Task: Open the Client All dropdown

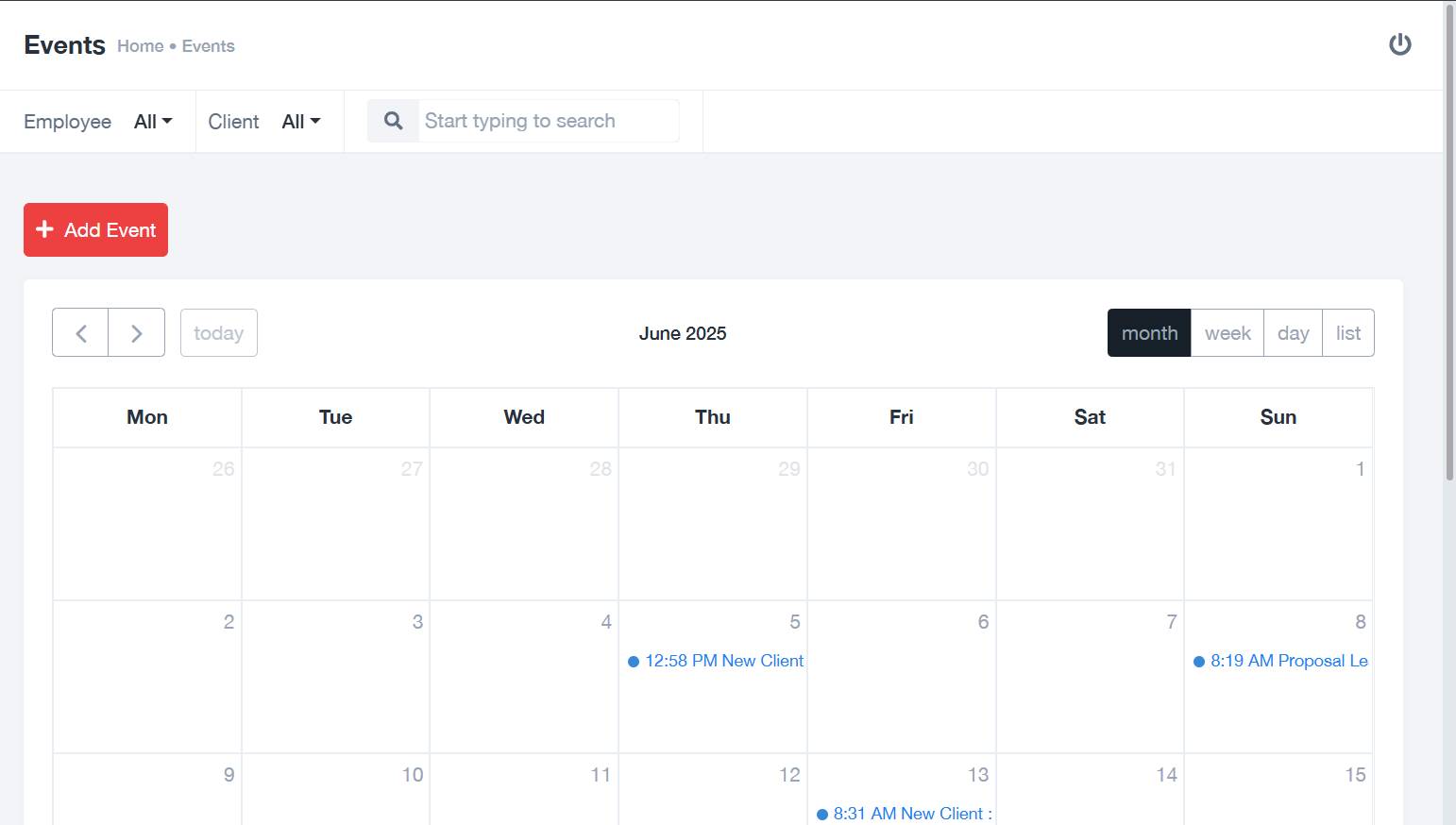Action: pos(301,121)
